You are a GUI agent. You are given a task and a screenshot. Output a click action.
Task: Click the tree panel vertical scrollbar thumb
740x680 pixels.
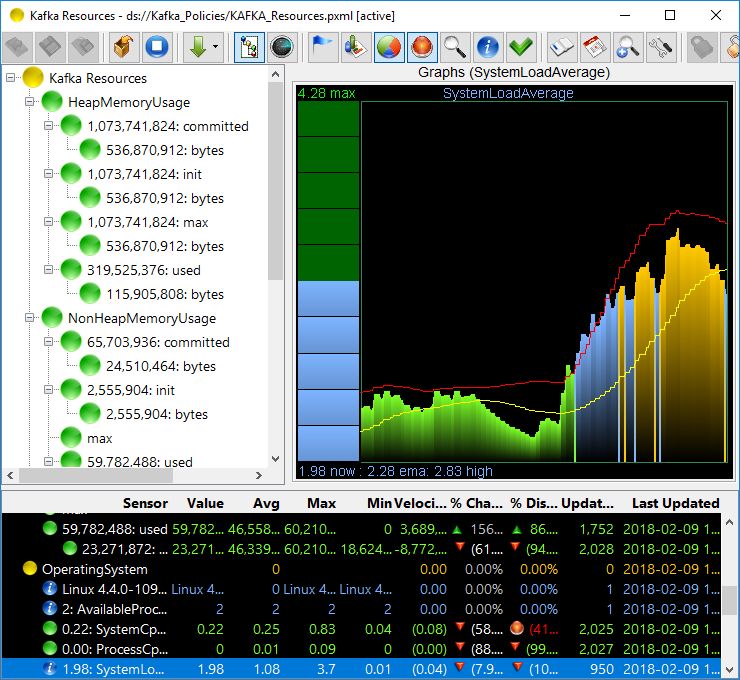275,181
